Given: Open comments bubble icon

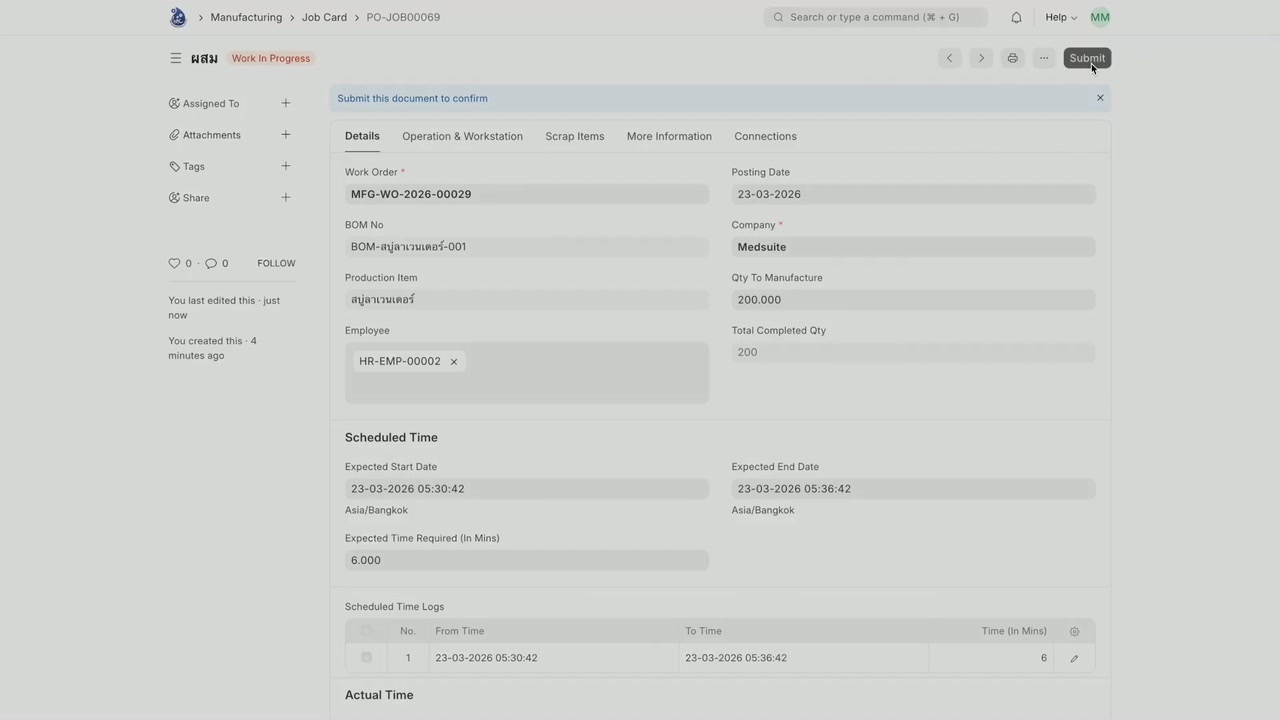Looking at the screenshot, I should [211, 263].
